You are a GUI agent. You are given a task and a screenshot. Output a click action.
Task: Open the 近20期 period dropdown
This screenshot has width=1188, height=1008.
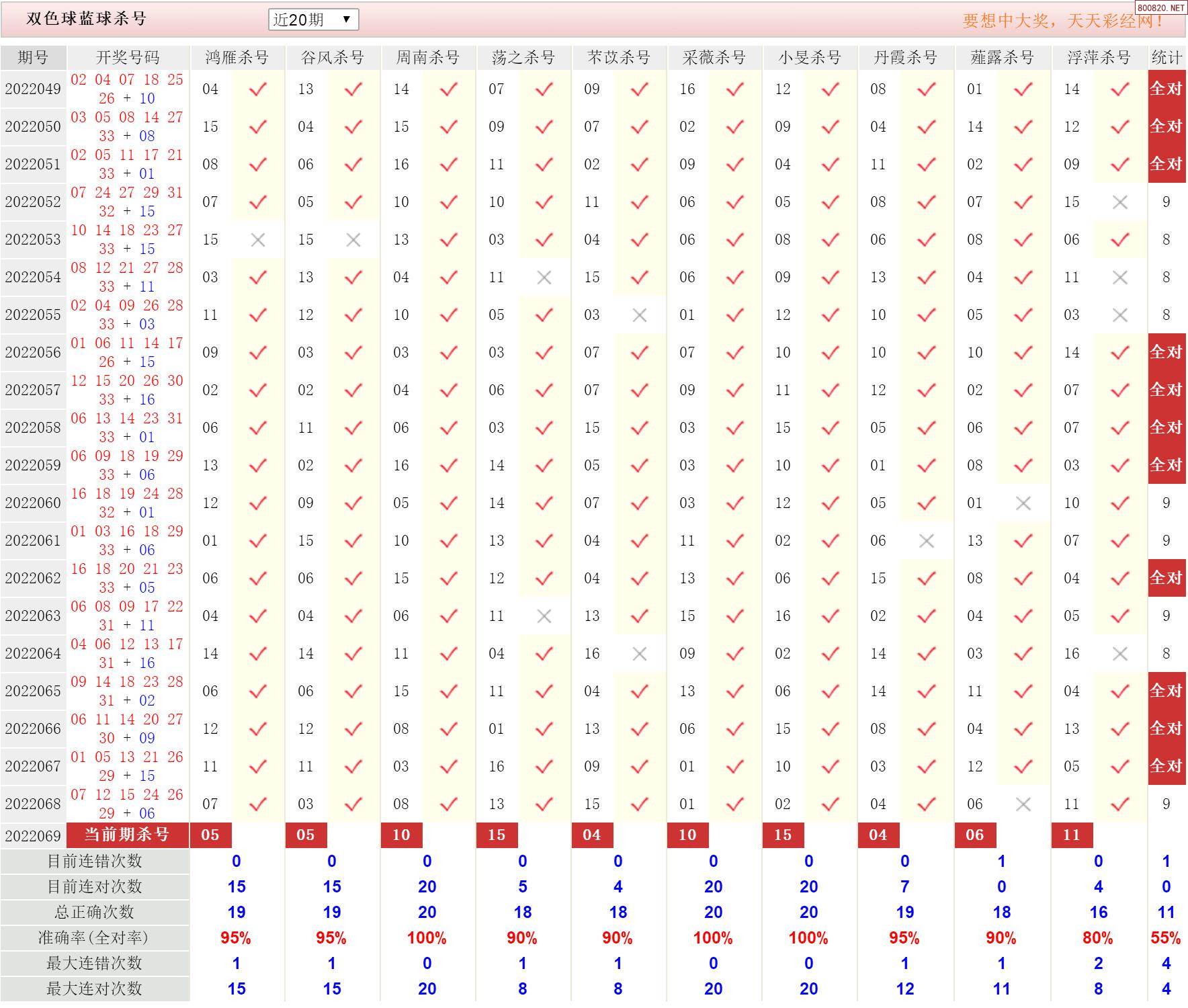pos(313,19)
